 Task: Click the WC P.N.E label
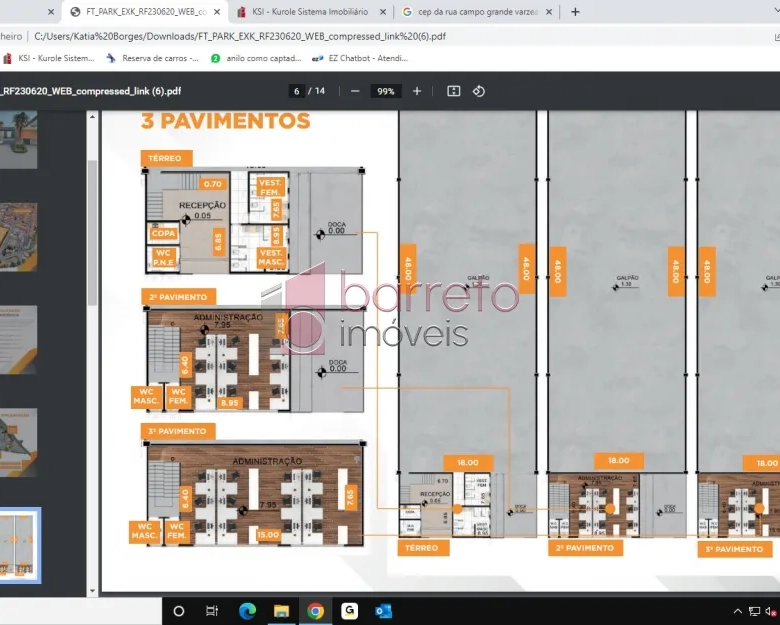pos(163,258)
